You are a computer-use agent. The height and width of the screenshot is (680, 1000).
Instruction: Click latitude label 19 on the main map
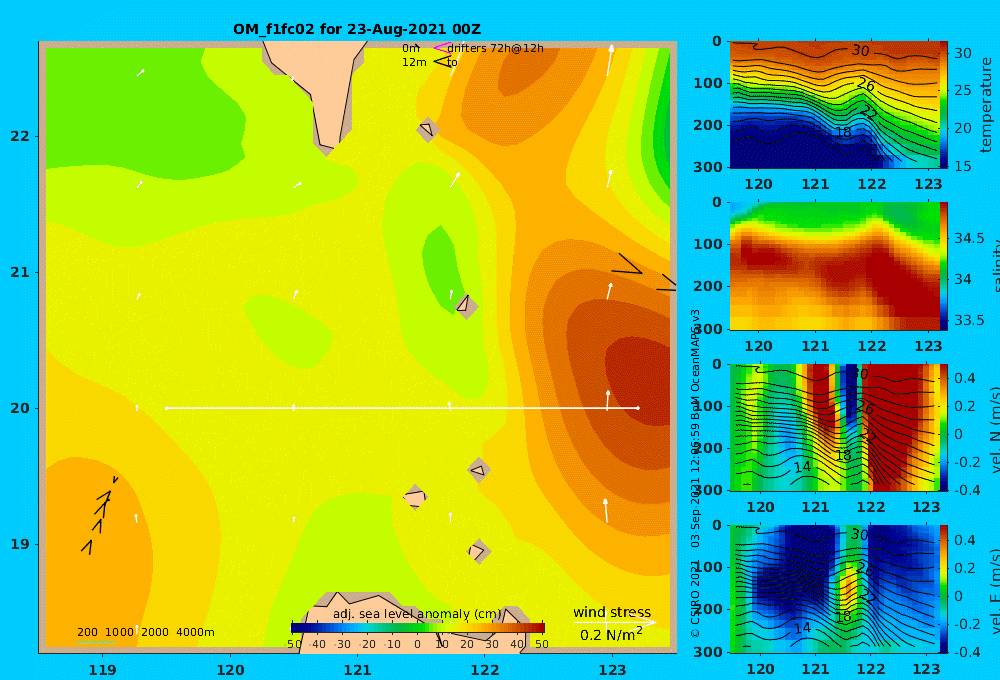pyautogui.click(x=20, y=544)
